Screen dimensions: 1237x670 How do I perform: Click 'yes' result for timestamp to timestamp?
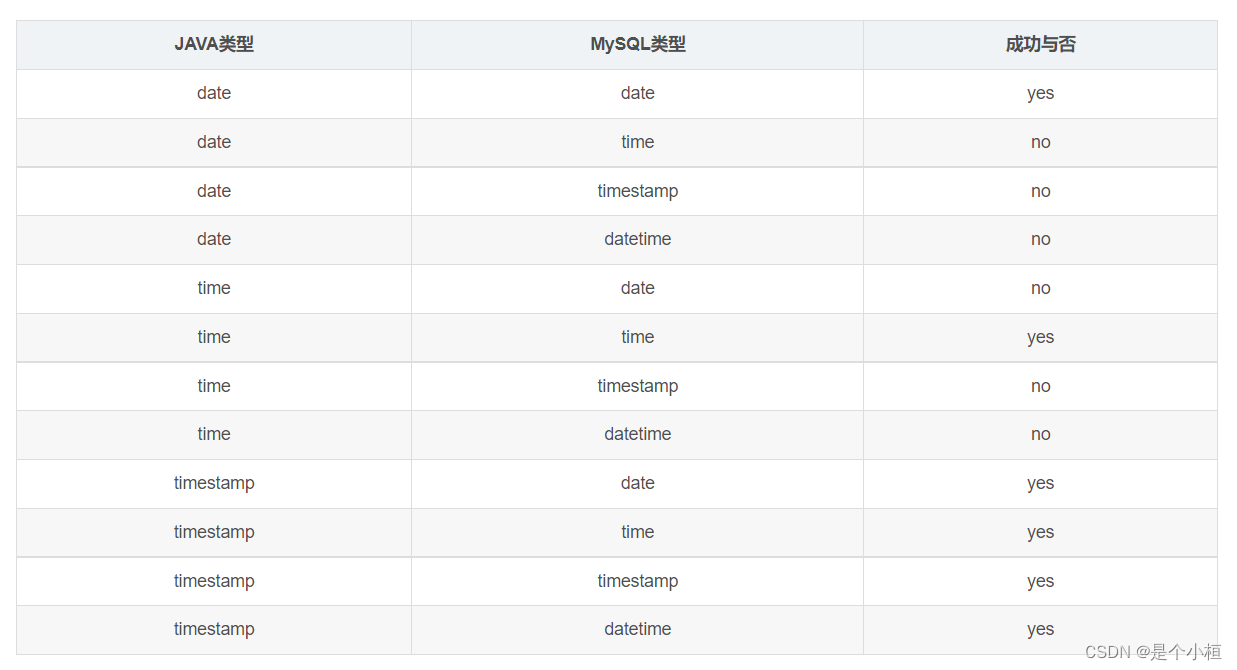[x=1040, y=581]
